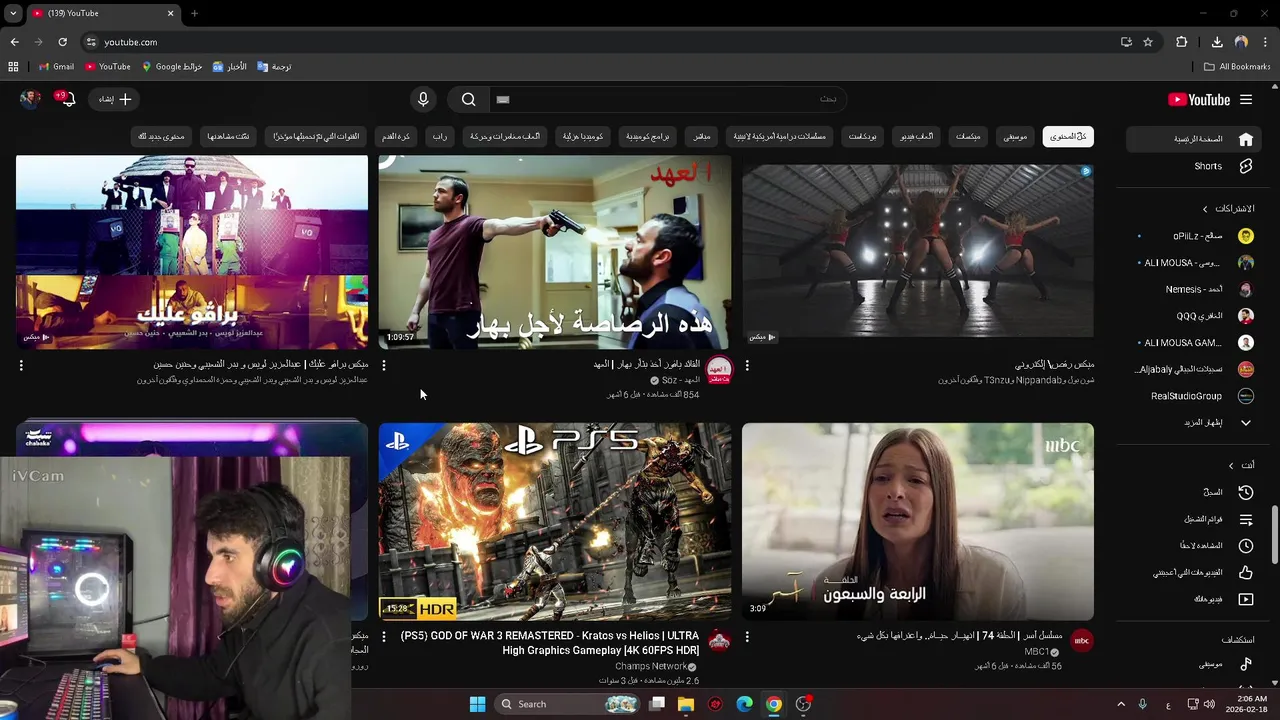Image resolution: width=1280 pixels, height=720 pixels.
Task: Click the keyboard icon in search box
Action: pyautogui.click(x=503, y=99)
